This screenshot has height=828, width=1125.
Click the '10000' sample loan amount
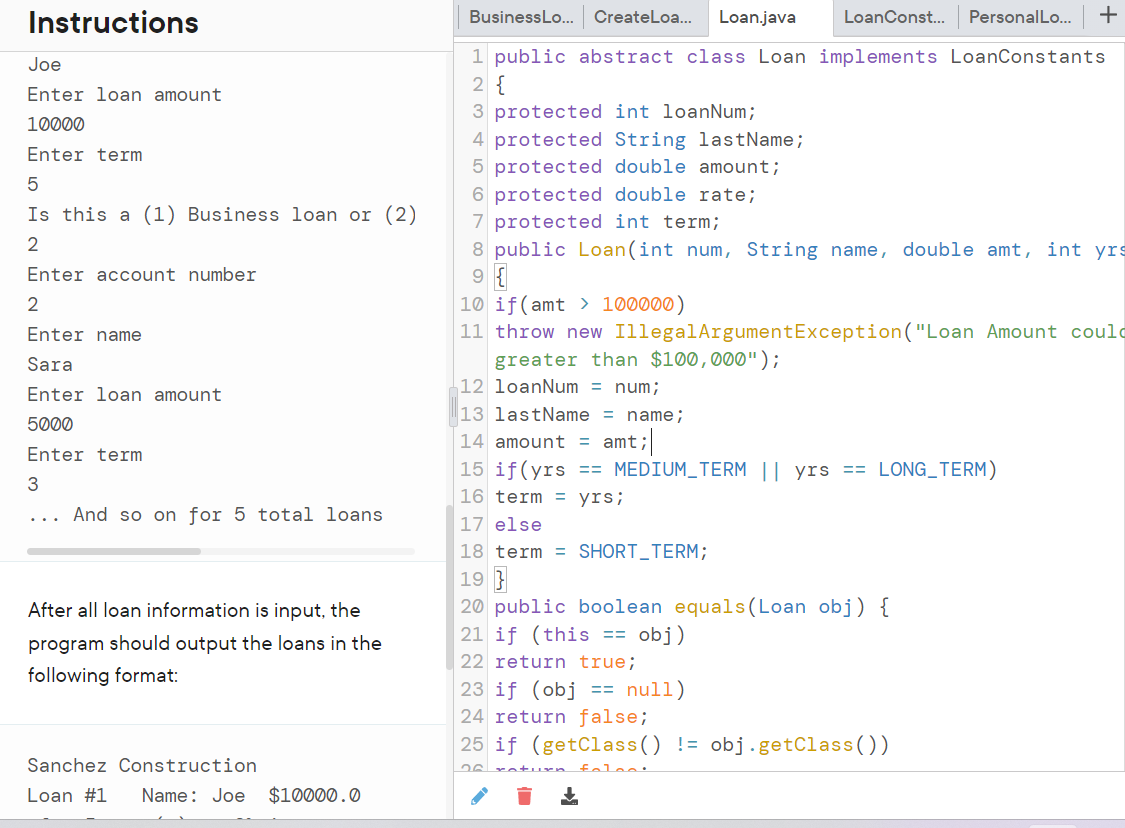tap(56, 124)
